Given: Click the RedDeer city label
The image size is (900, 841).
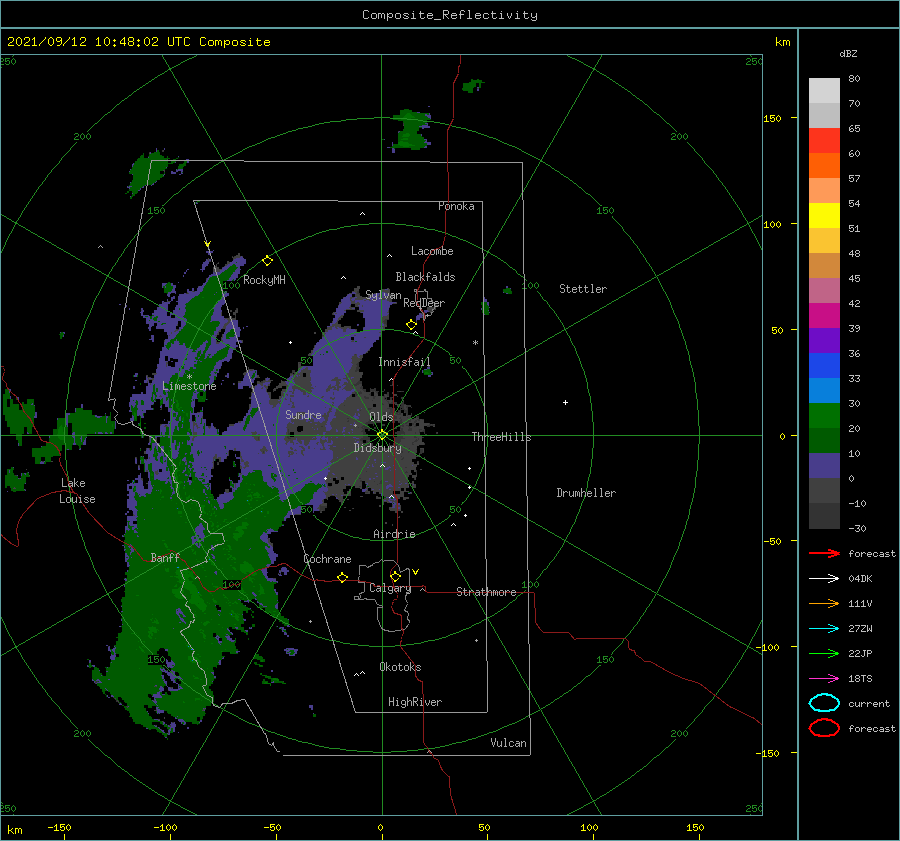Looking at the screenshot, I should pos(424,303).
